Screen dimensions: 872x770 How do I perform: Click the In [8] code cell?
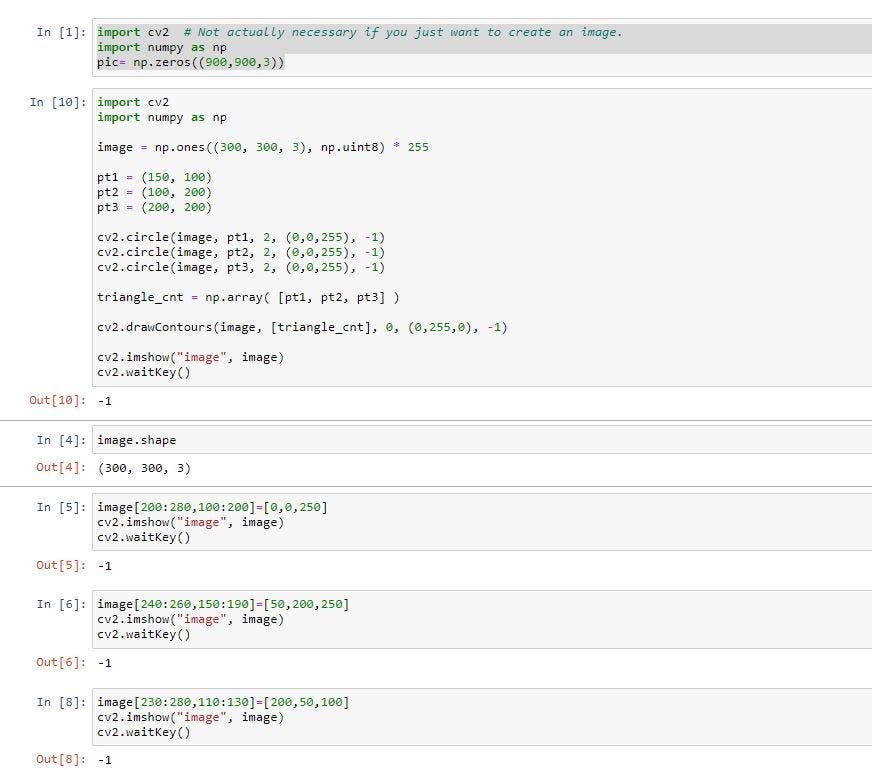[x=482, y=717]
